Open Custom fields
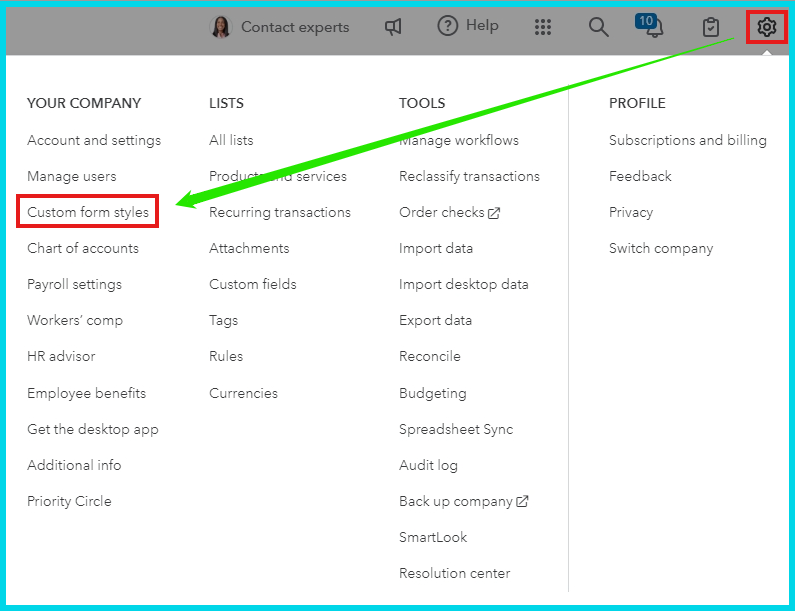Viewport: 795px width, 611px height. (x=253, y=284)
